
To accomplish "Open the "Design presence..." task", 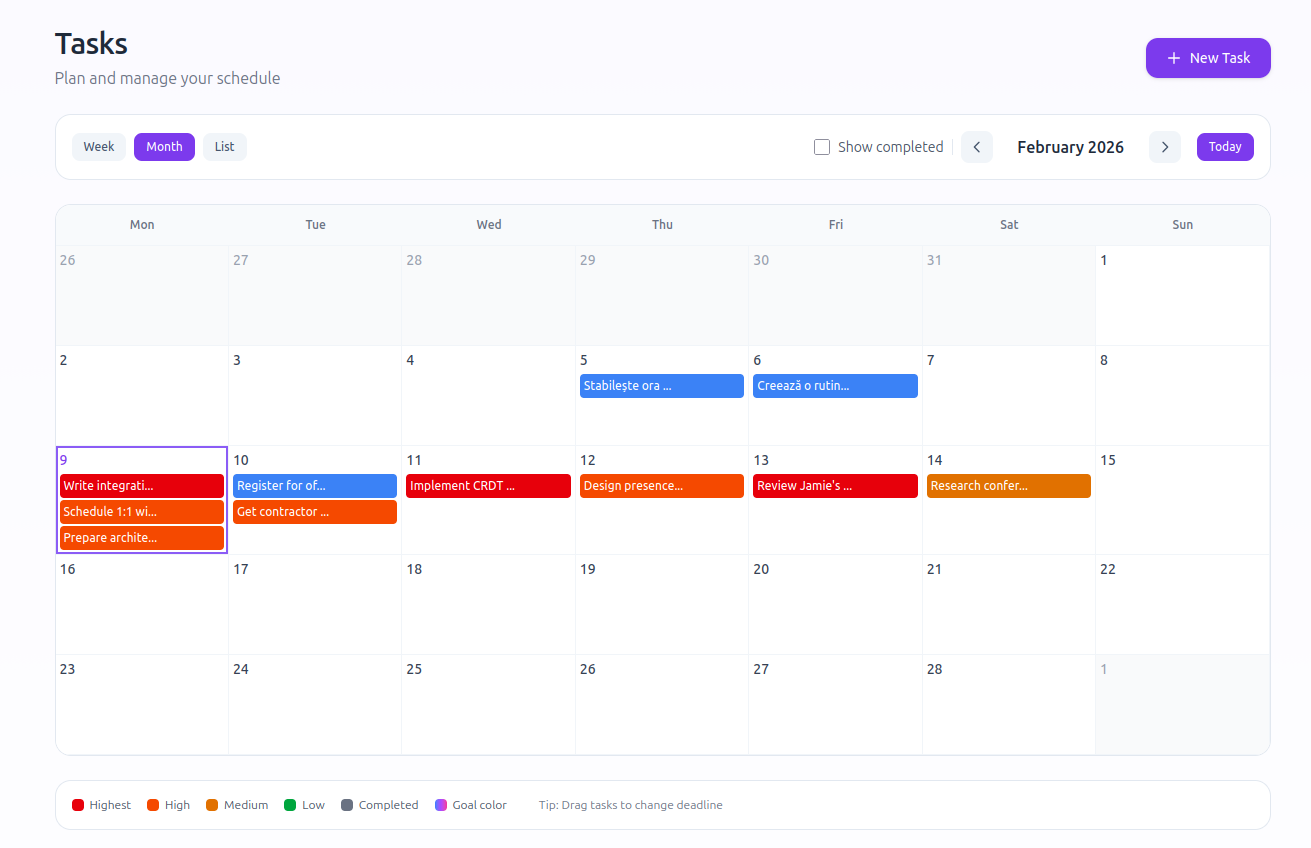I will click(x=662, y=486).
